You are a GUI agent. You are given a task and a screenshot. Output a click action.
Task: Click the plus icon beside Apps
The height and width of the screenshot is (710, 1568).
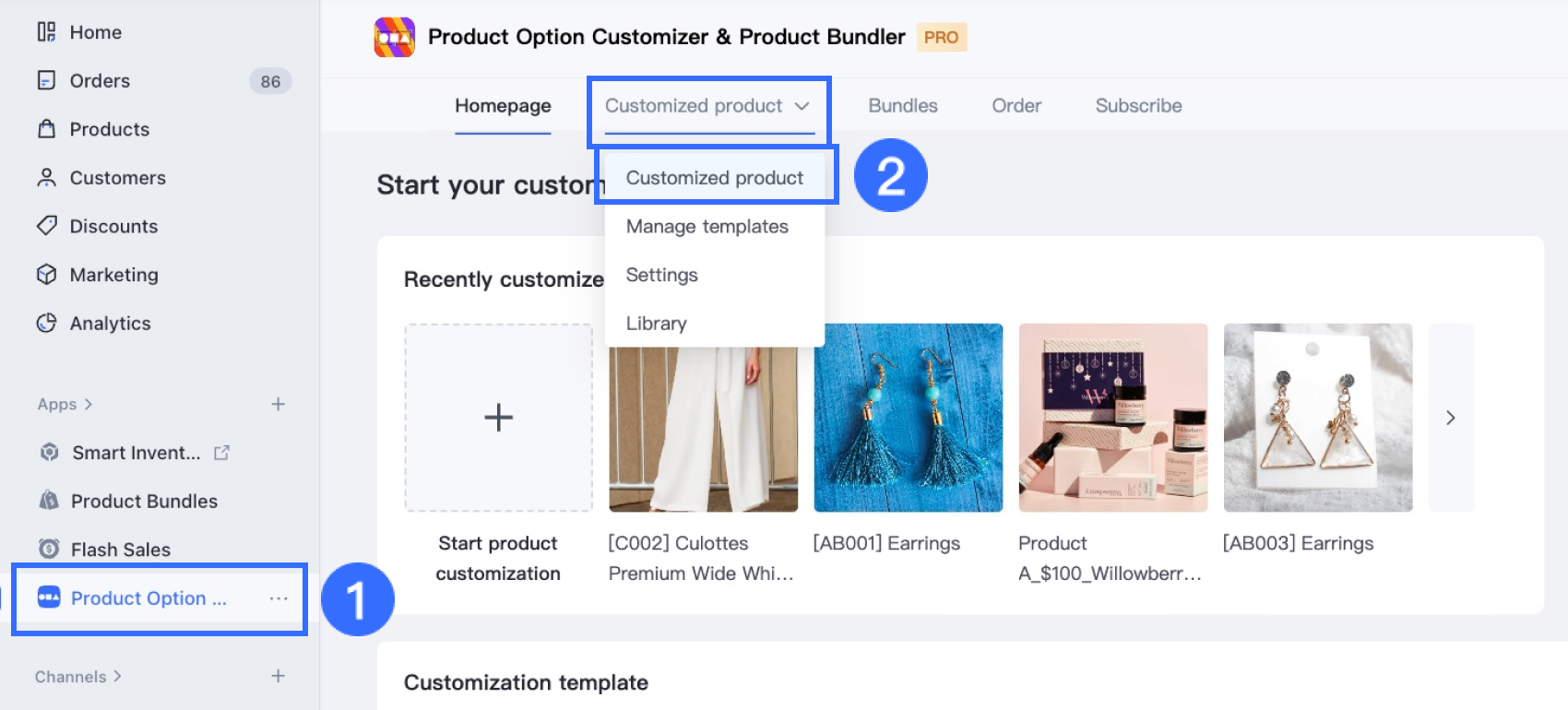click(x=278, y=404)
